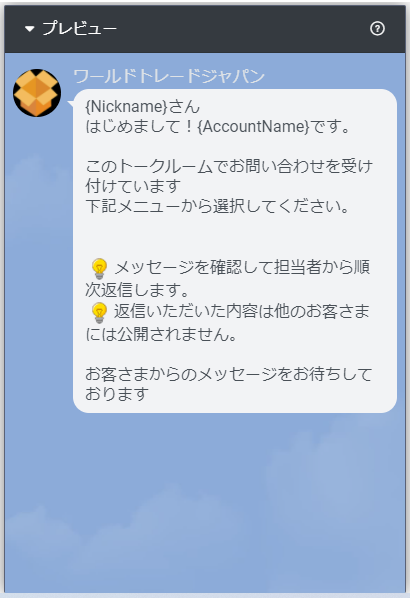Select the ワールドトレードジャパン account name
This screenshot has width=410, height=600.
(169, 76)
